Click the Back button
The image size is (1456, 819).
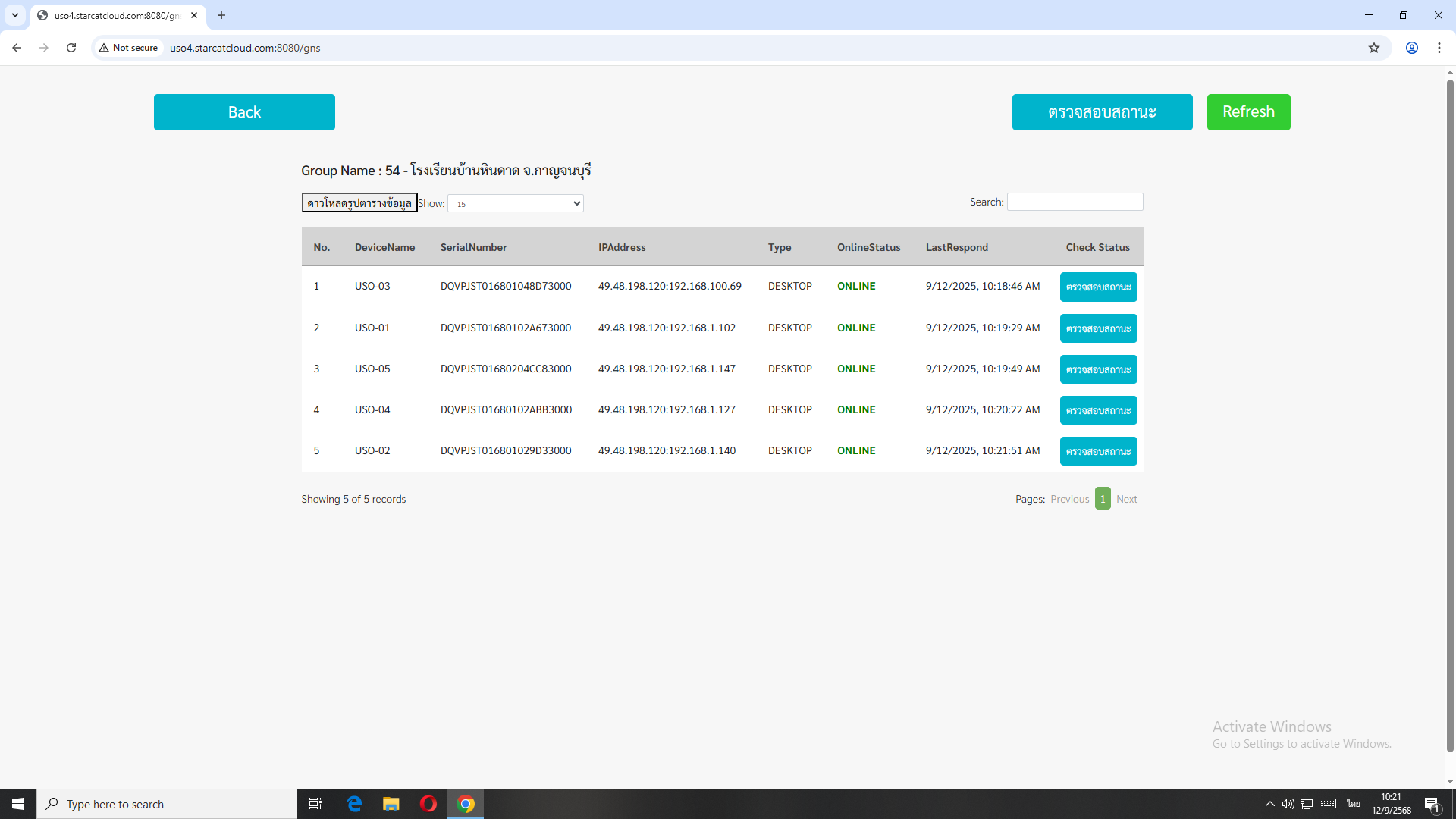[x=244, y=112]
